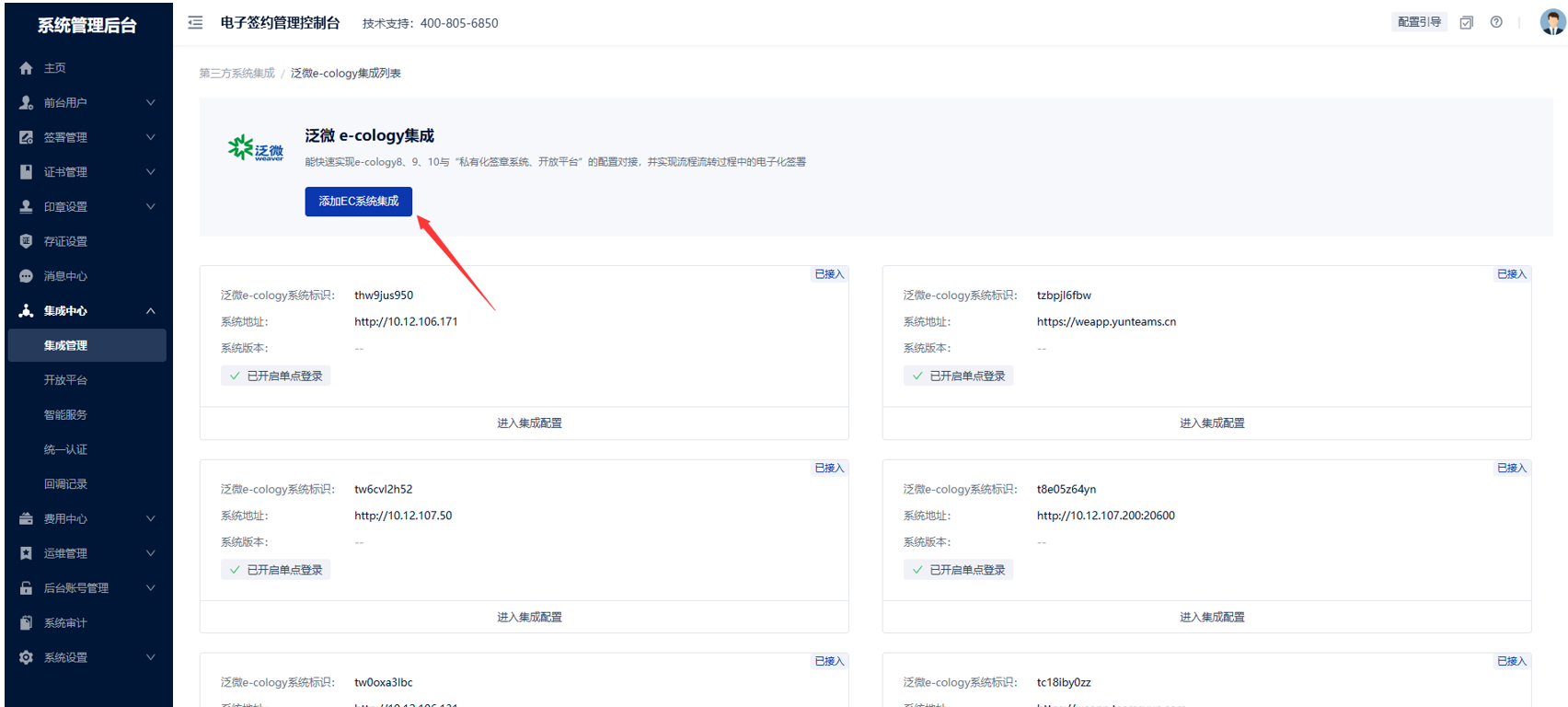Click address https://weapp.yunteams.cn
The image size is (1568, 707).
click(x=1106, y=322)
